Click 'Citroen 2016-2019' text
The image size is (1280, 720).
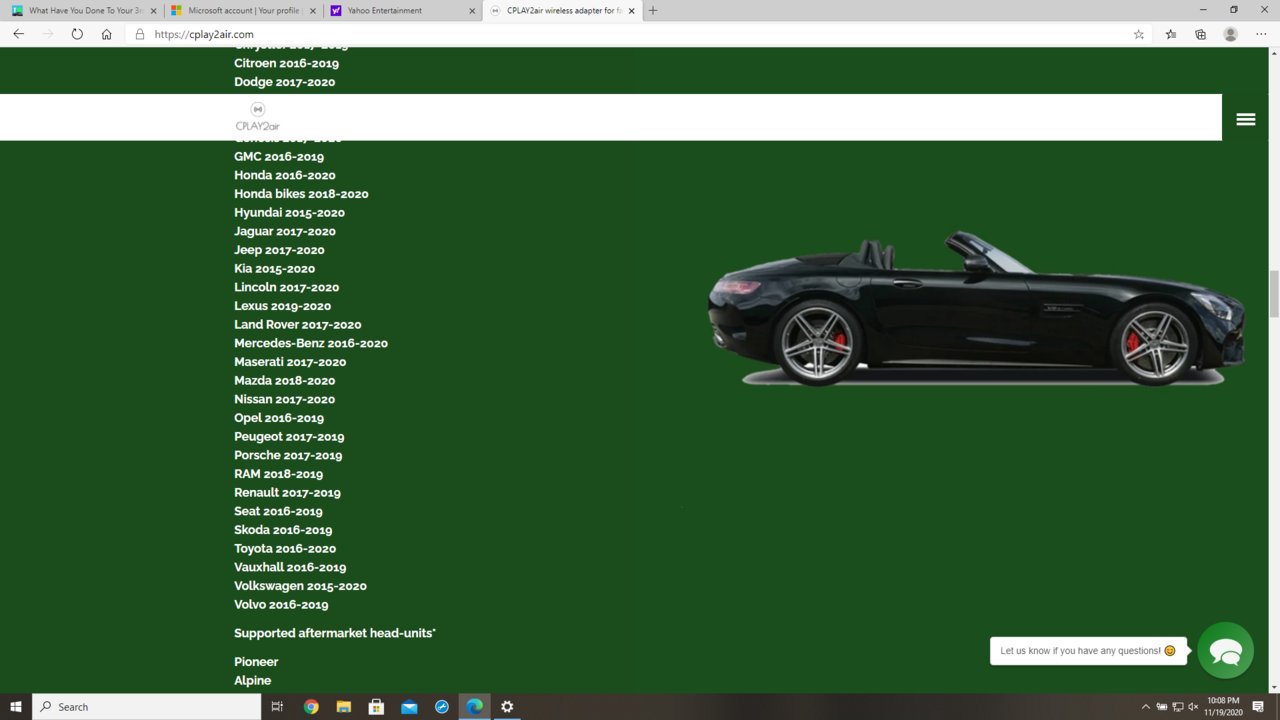point(287,63)
